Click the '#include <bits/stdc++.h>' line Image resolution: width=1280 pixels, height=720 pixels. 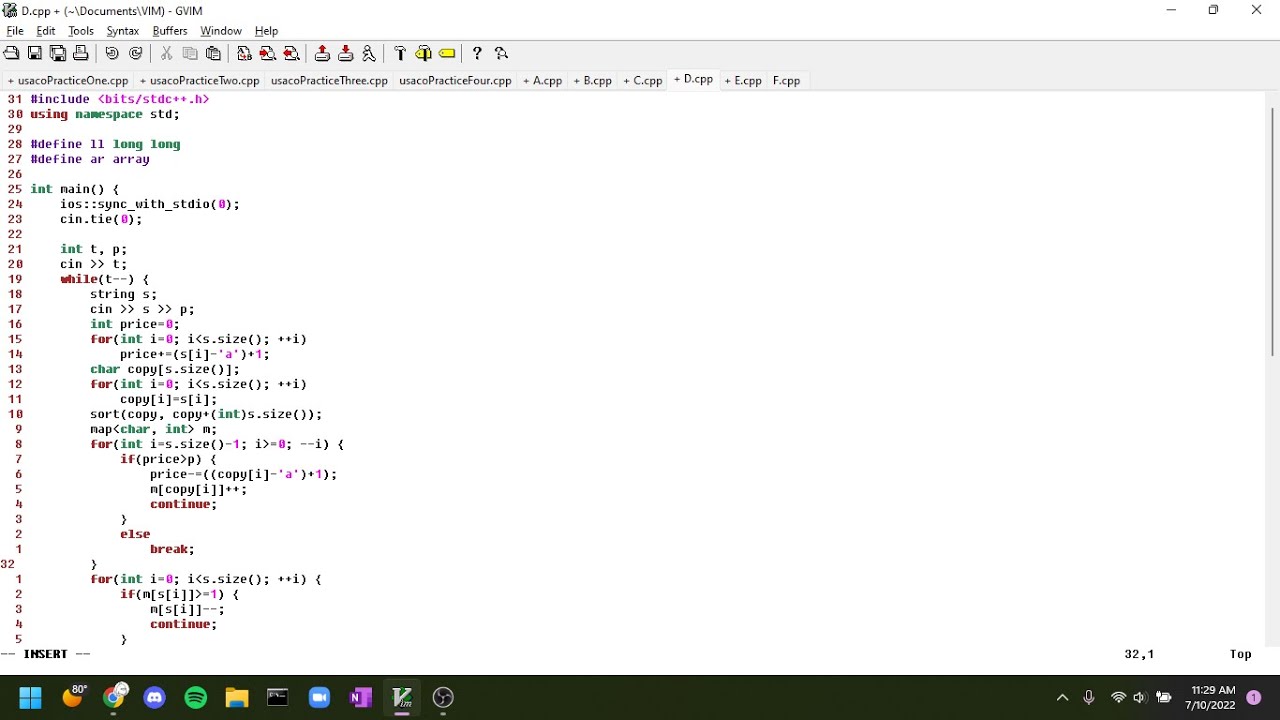[x=120, y=99]
